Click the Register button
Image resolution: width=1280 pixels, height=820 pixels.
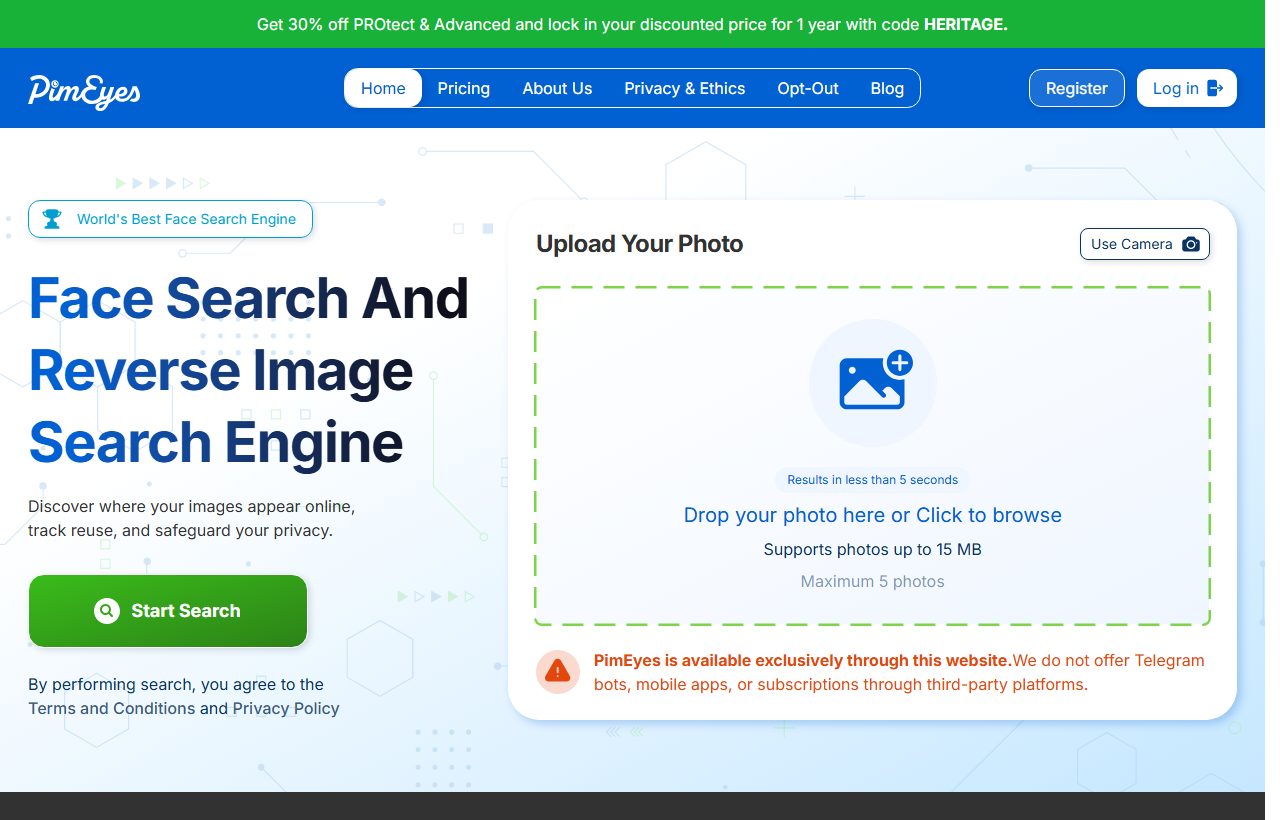tap(1077, 88)
